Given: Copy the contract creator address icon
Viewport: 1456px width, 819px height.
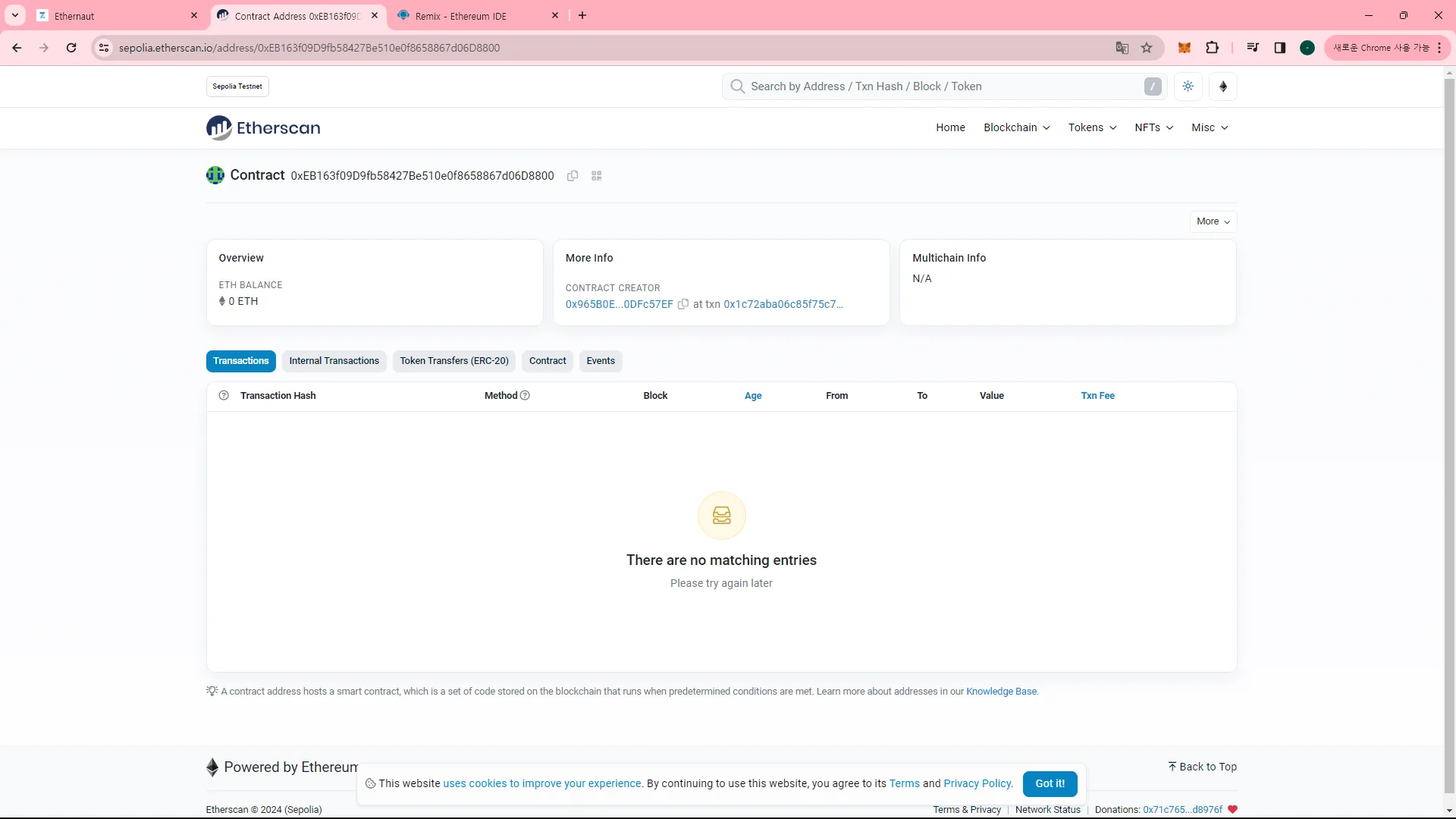Looking at the screenshot, I should (x=683, y=304).
